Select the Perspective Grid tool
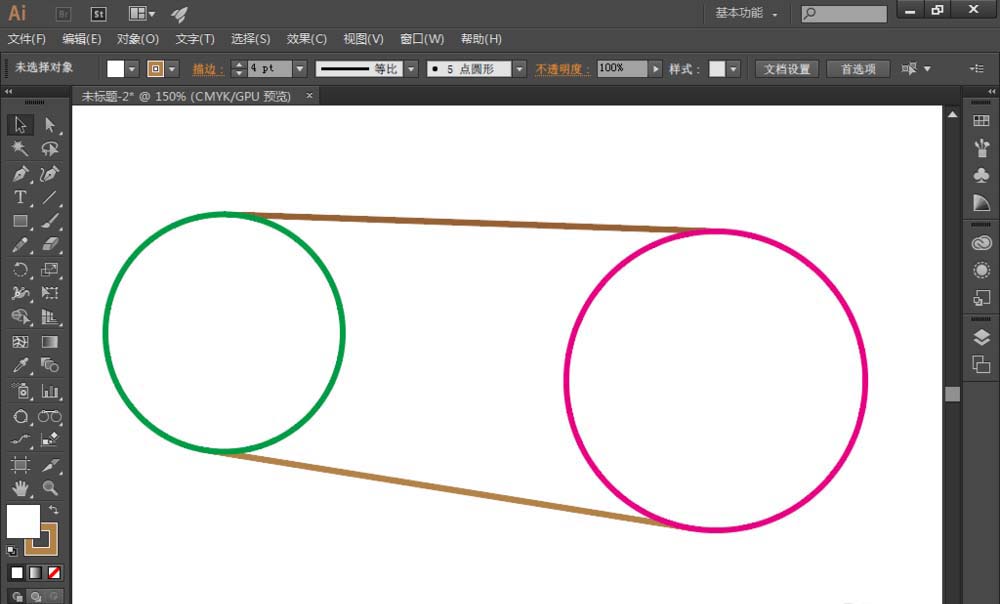Viewport: 1000px width, 604px height. tap(50, 317)
